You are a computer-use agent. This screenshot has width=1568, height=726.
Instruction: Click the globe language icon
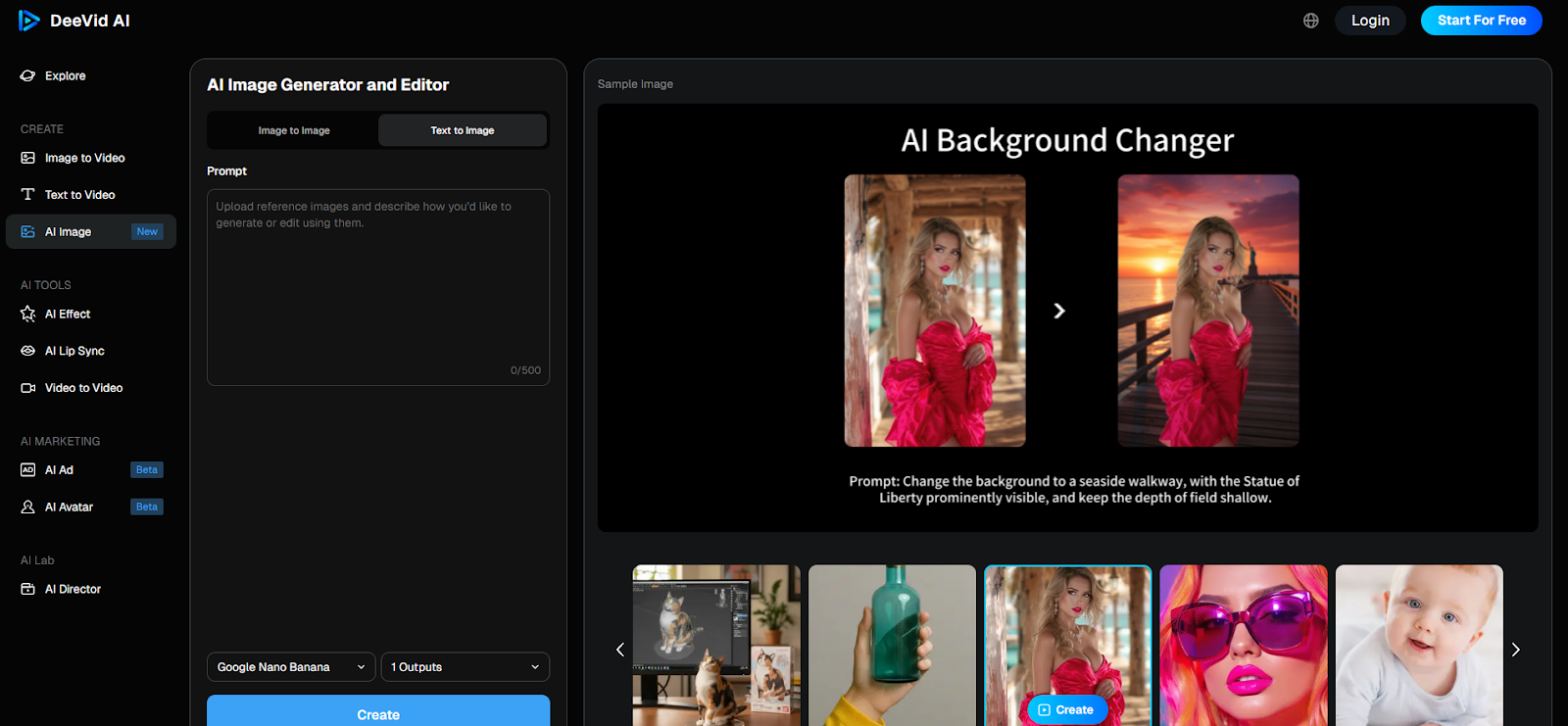pyautogui.click(x=1310, y=21)
